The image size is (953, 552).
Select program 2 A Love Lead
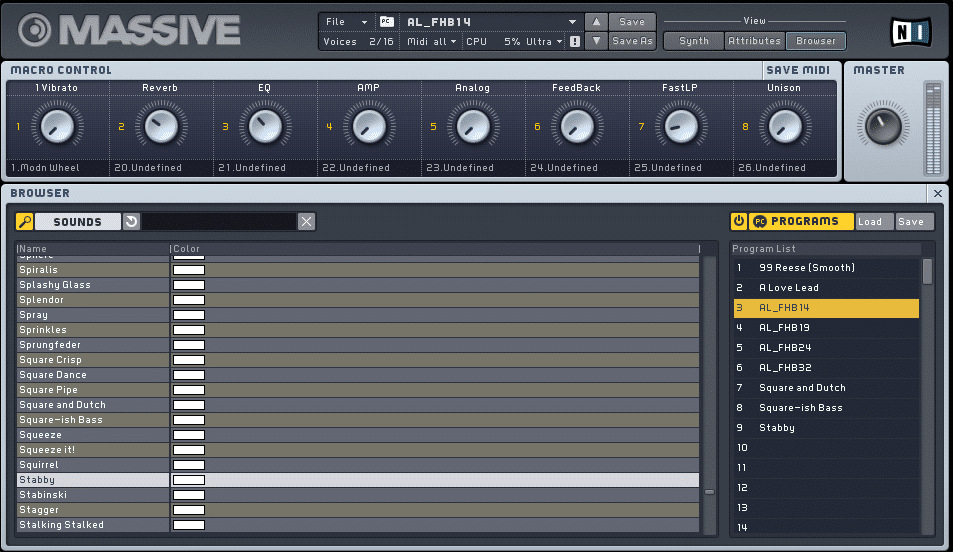pos(826,288)
